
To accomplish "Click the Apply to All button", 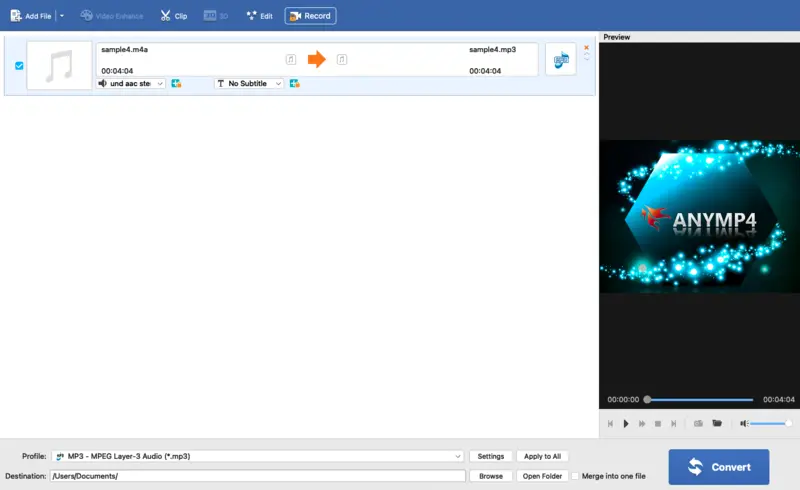I will click(542, 456).
